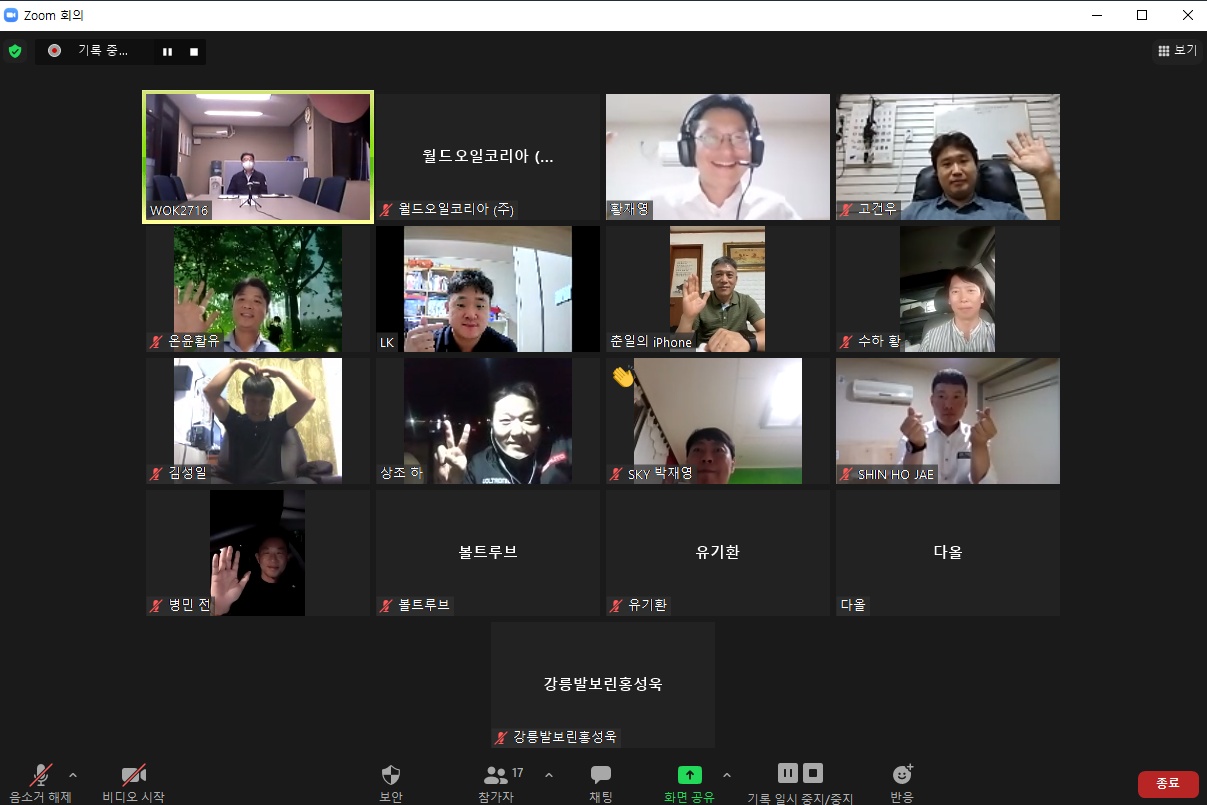Screen dimensions: 1207x805
Task: Expand participants options chevron next to 참가자
Action: tap(548, 775)
